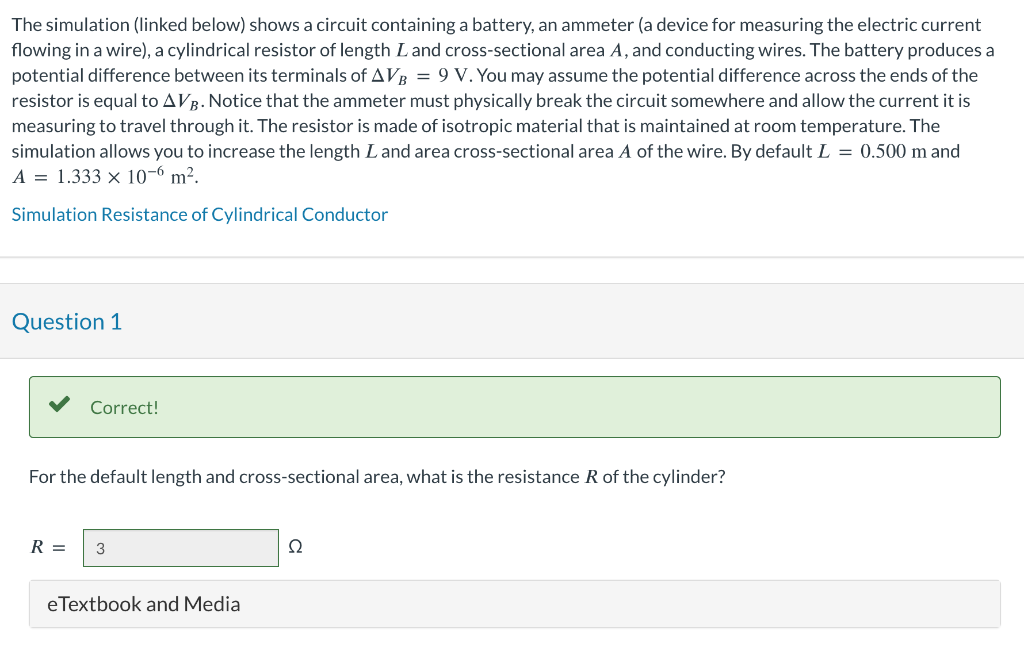Click the ΔV_B = 9 V equation

coord(424,76)
